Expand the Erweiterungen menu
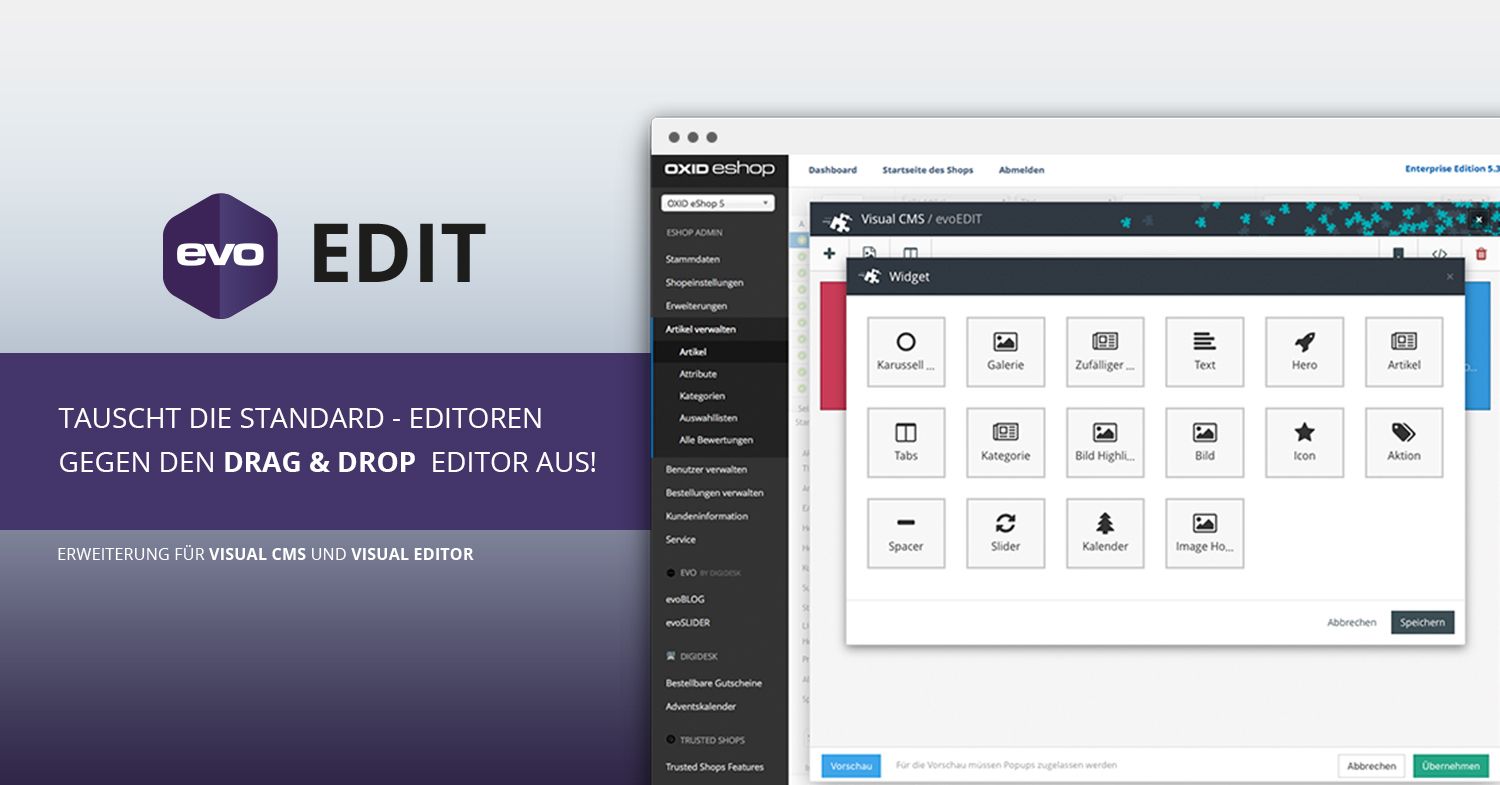1500x785 pixels. click(x=696, y=305)
